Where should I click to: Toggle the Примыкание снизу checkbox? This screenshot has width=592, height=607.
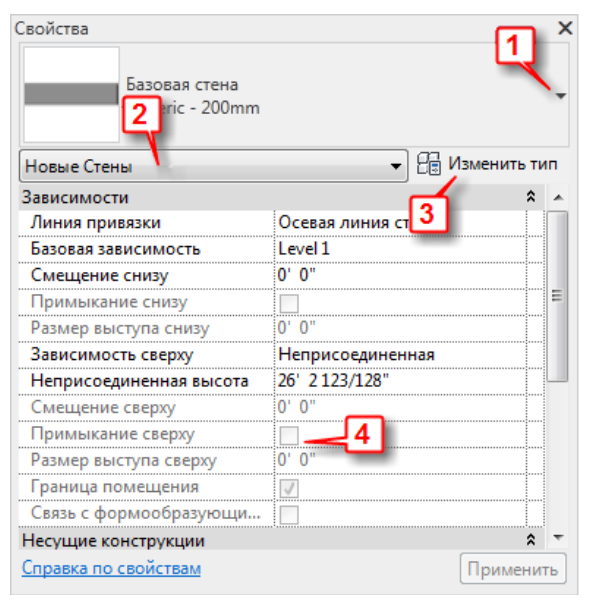pos(289,303)
